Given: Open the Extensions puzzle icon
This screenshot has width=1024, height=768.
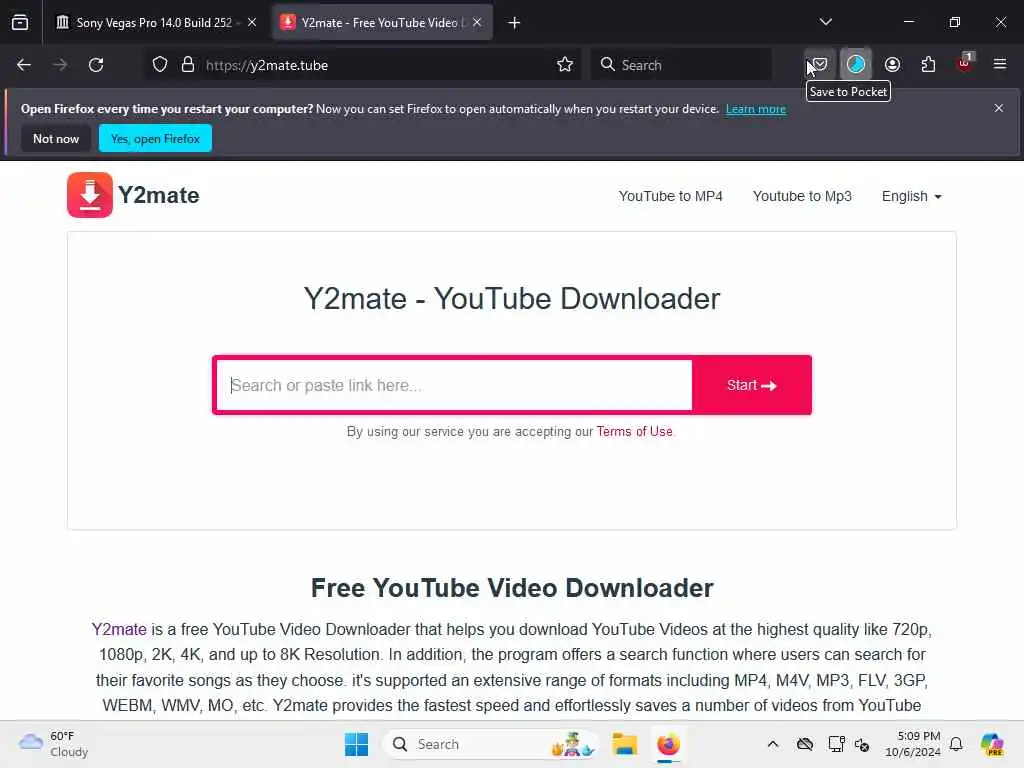Looking at the screenshot, I should [x=928, y=65].
